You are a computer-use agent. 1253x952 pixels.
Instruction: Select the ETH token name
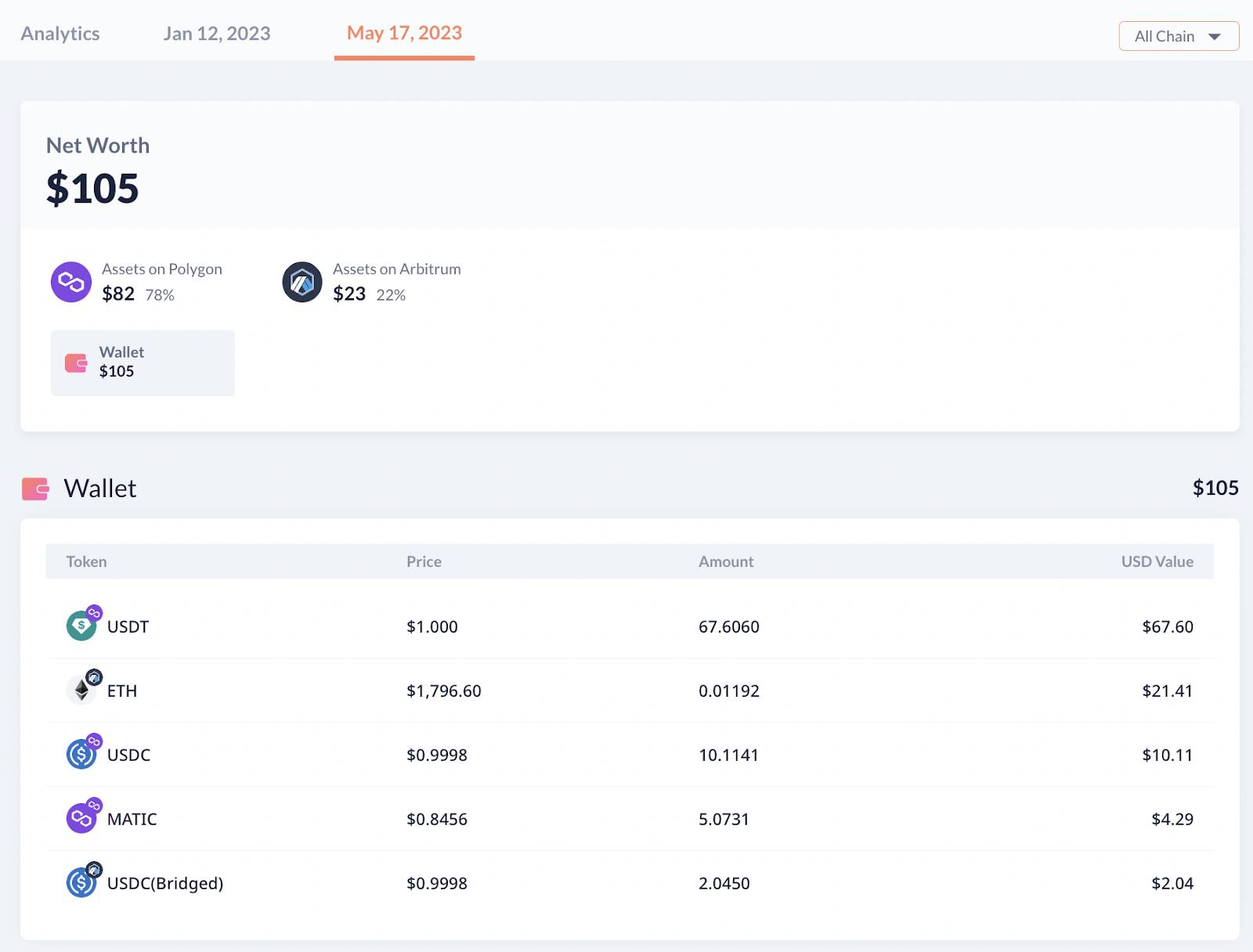coord(122,691)
